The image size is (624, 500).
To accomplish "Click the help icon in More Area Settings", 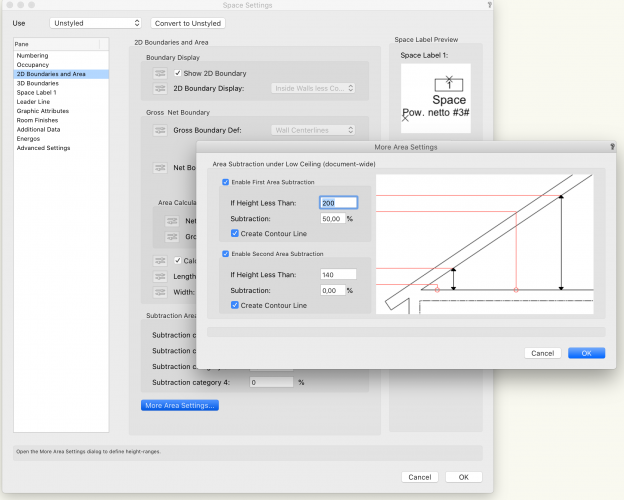I will (612, 146).
